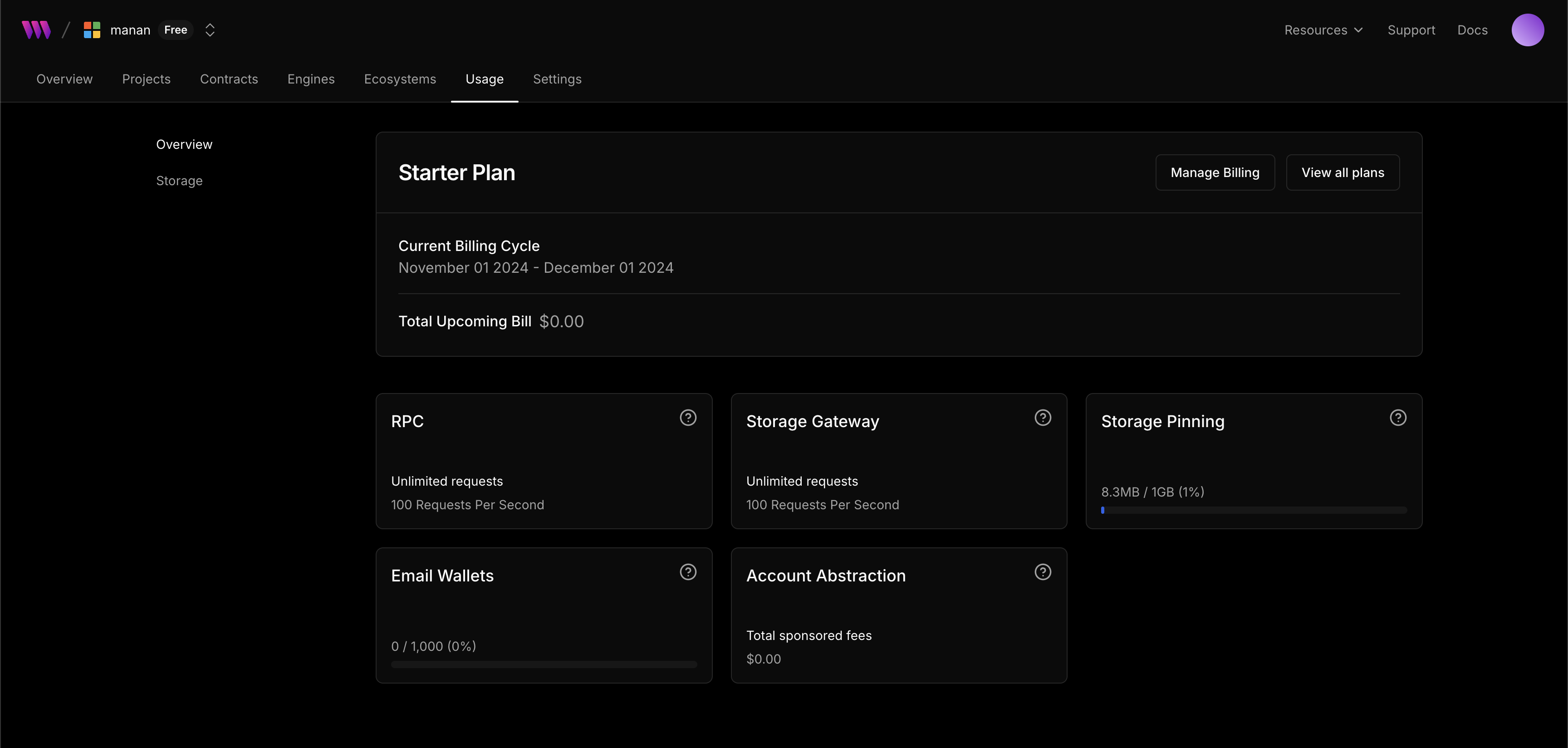
Task: Select the Engines tab
Action: (310, 79)
